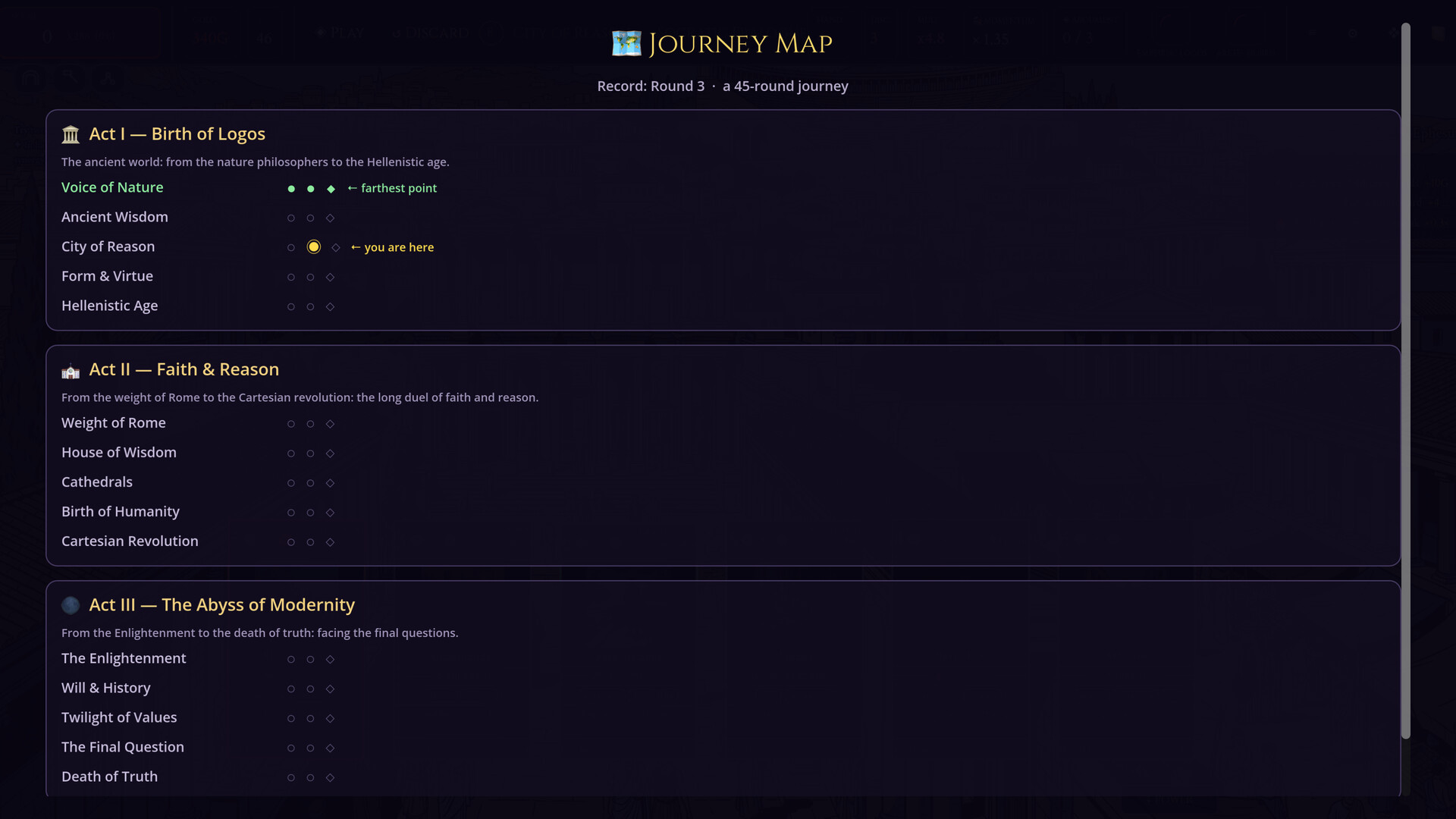Select the Weight of Rome stage name
1456x819 pixels.
[x=113, y=423]
